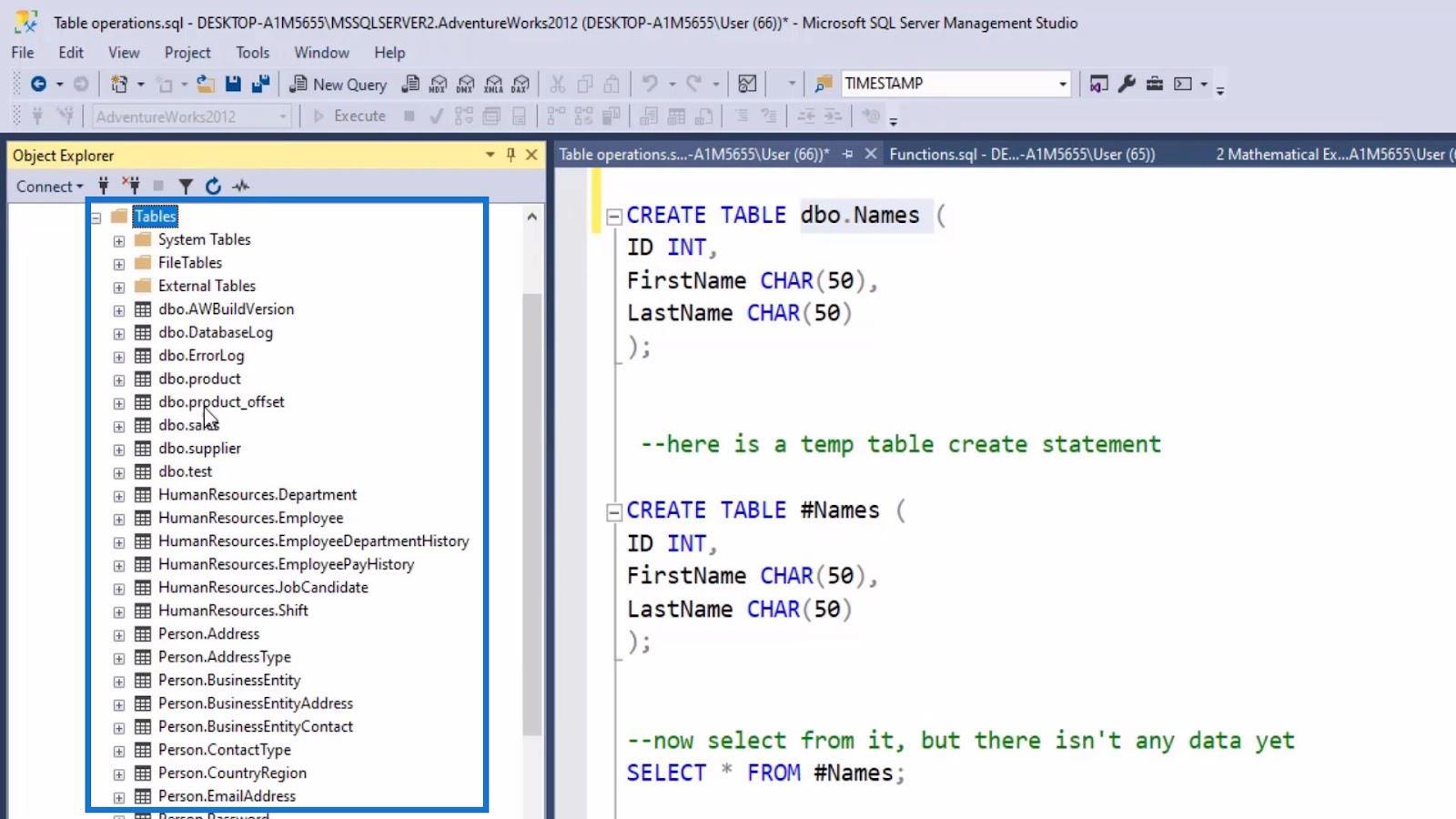The width and height of the screenshot is (1456, 819).
Task: Open an XMLA query from the toolbar
Action: pos(493,84)
